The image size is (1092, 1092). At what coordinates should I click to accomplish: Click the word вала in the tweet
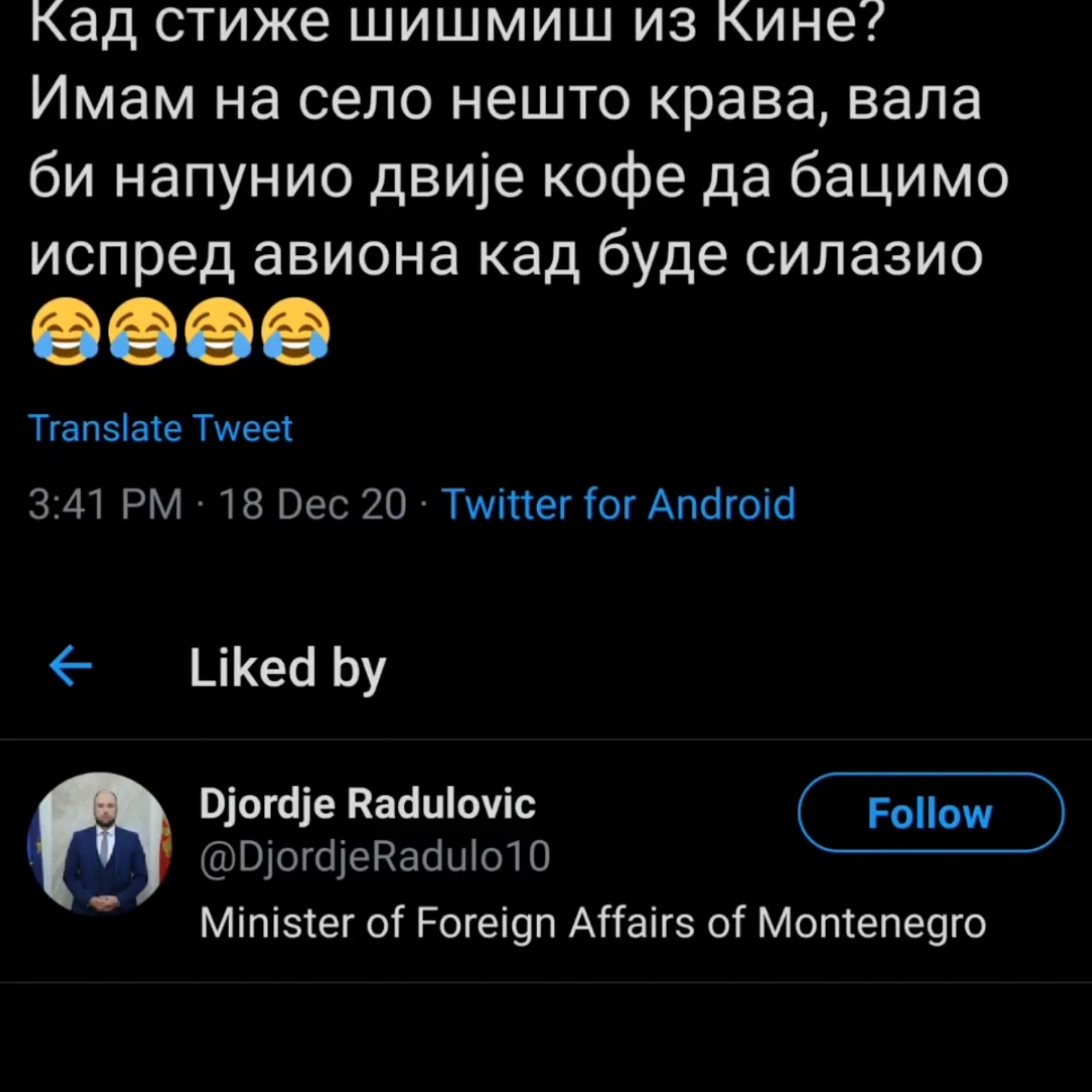913,99
